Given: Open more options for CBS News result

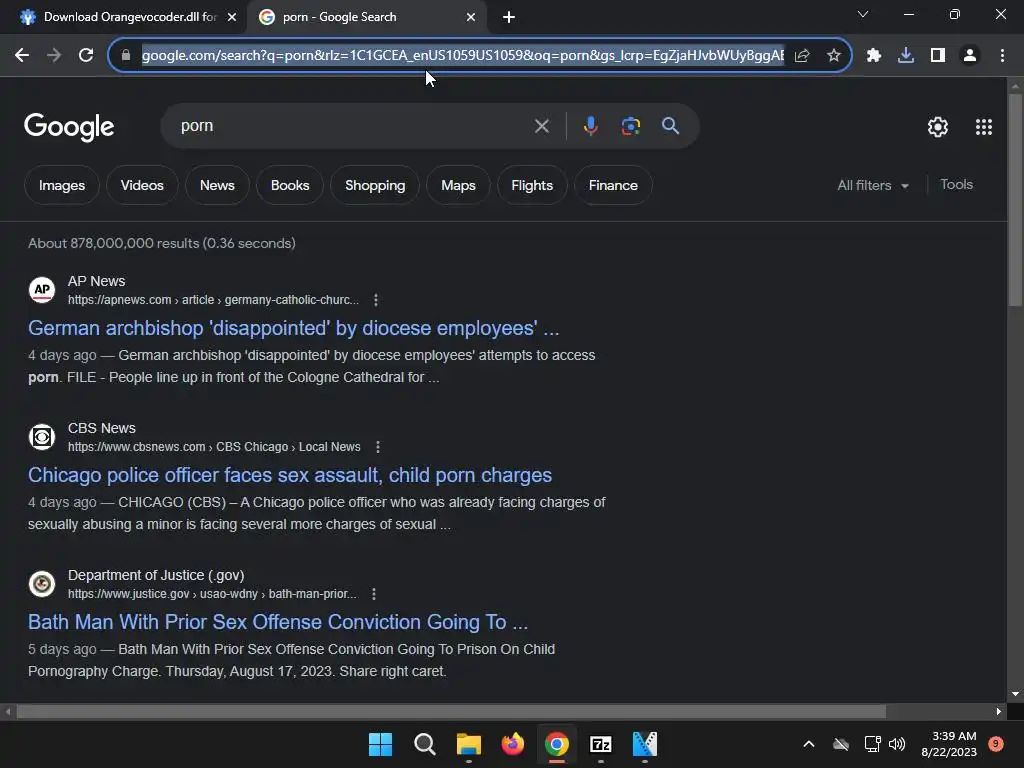Looking at the screenshot, I should (x=377, y=447).
